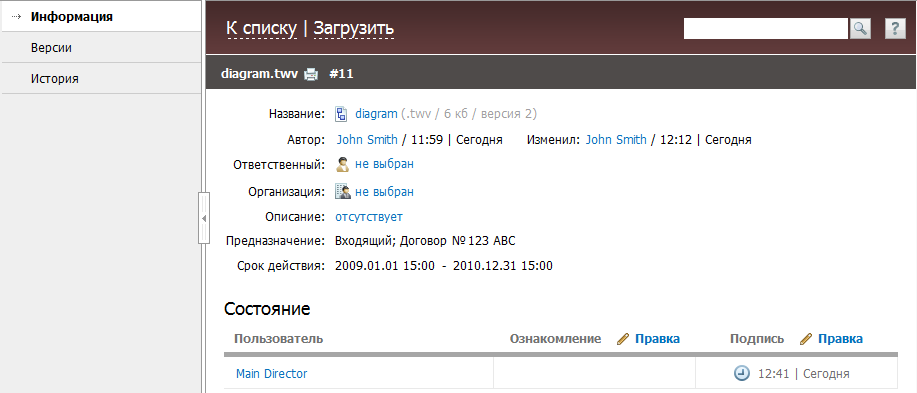
Task: Click Входящий; Договор № 123 ABC text
Action: (x=425, y=241)
